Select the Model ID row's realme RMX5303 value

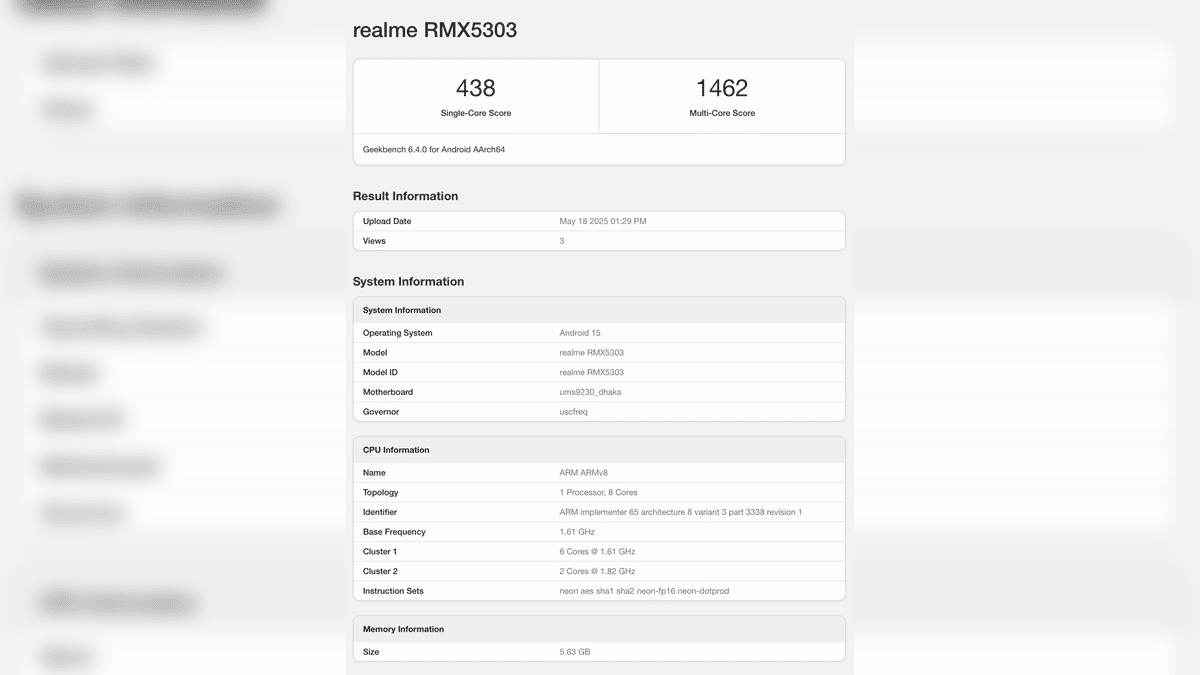point(592,372)
